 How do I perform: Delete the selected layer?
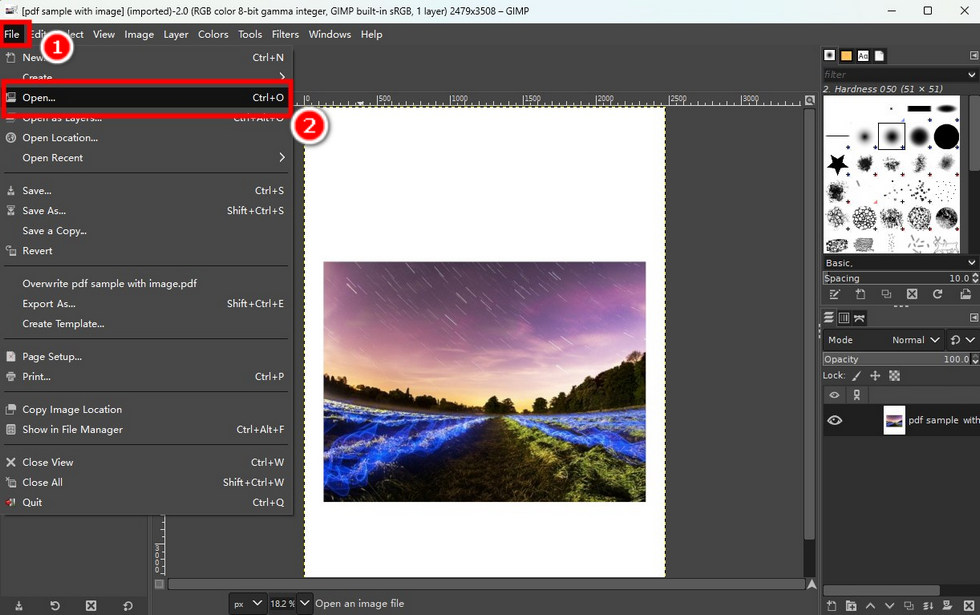[x=966, y=605]
